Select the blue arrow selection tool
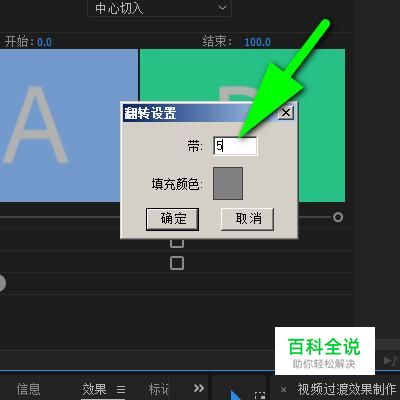This screenshot has width=400, height=400. (x=235, y=395)
